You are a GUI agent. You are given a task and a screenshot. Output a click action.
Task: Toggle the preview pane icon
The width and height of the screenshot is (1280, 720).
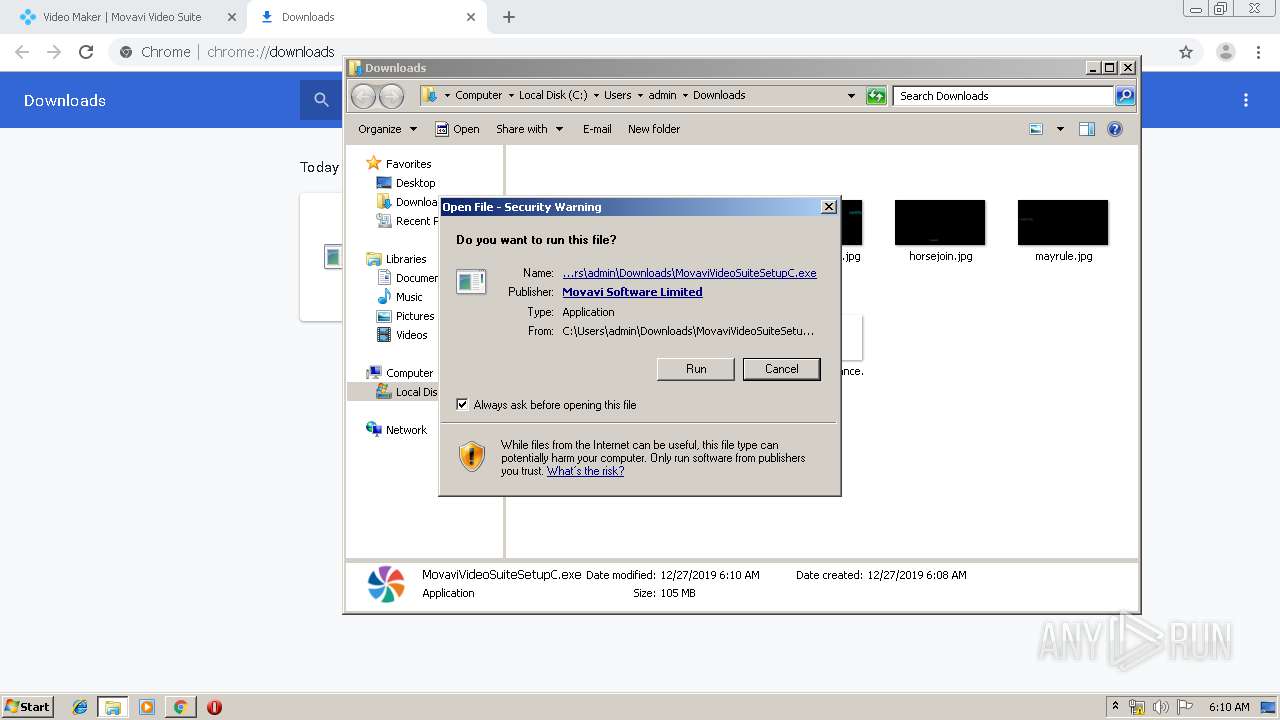pos(1087,129)
